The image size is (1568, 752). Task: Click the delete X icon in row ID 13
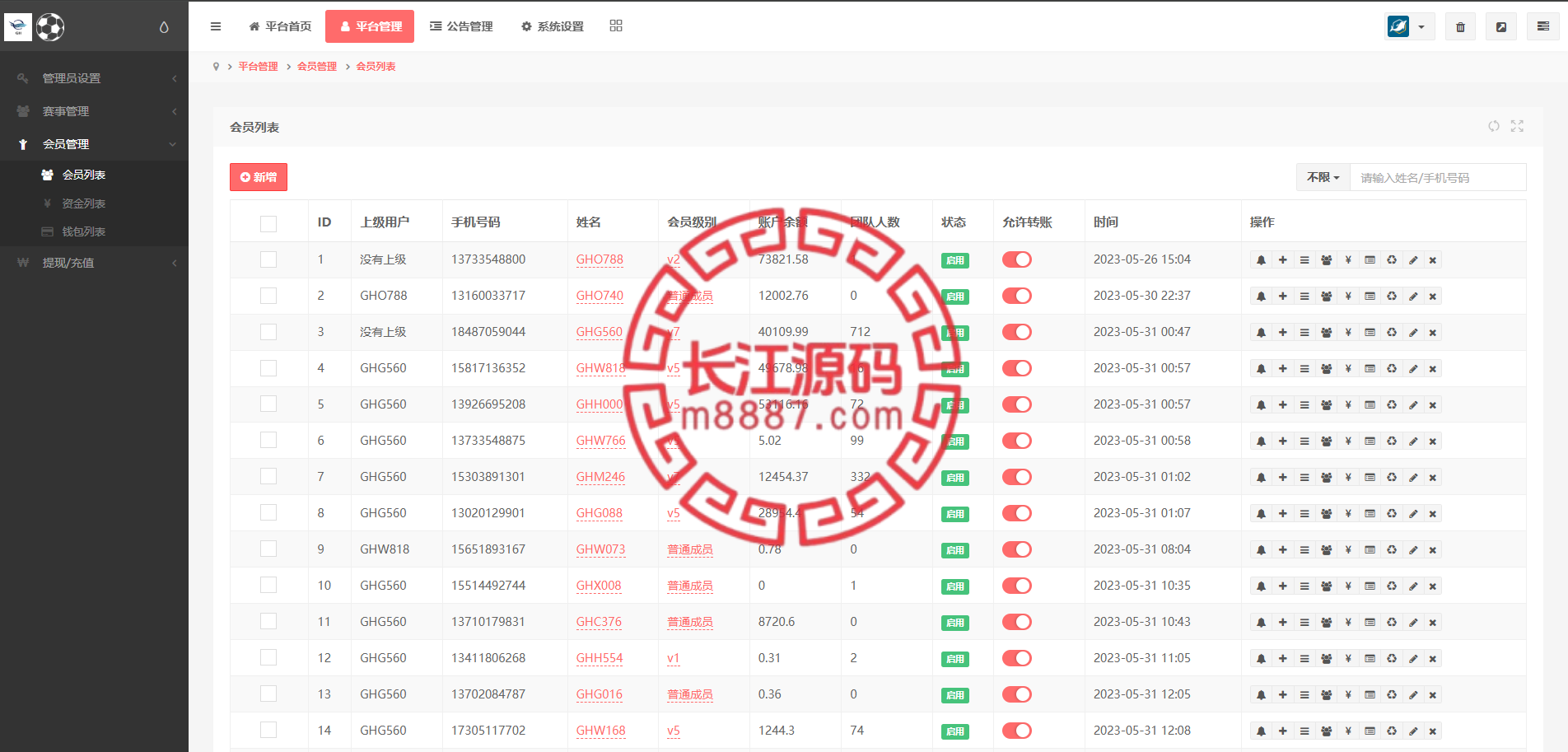point(1433,695)
